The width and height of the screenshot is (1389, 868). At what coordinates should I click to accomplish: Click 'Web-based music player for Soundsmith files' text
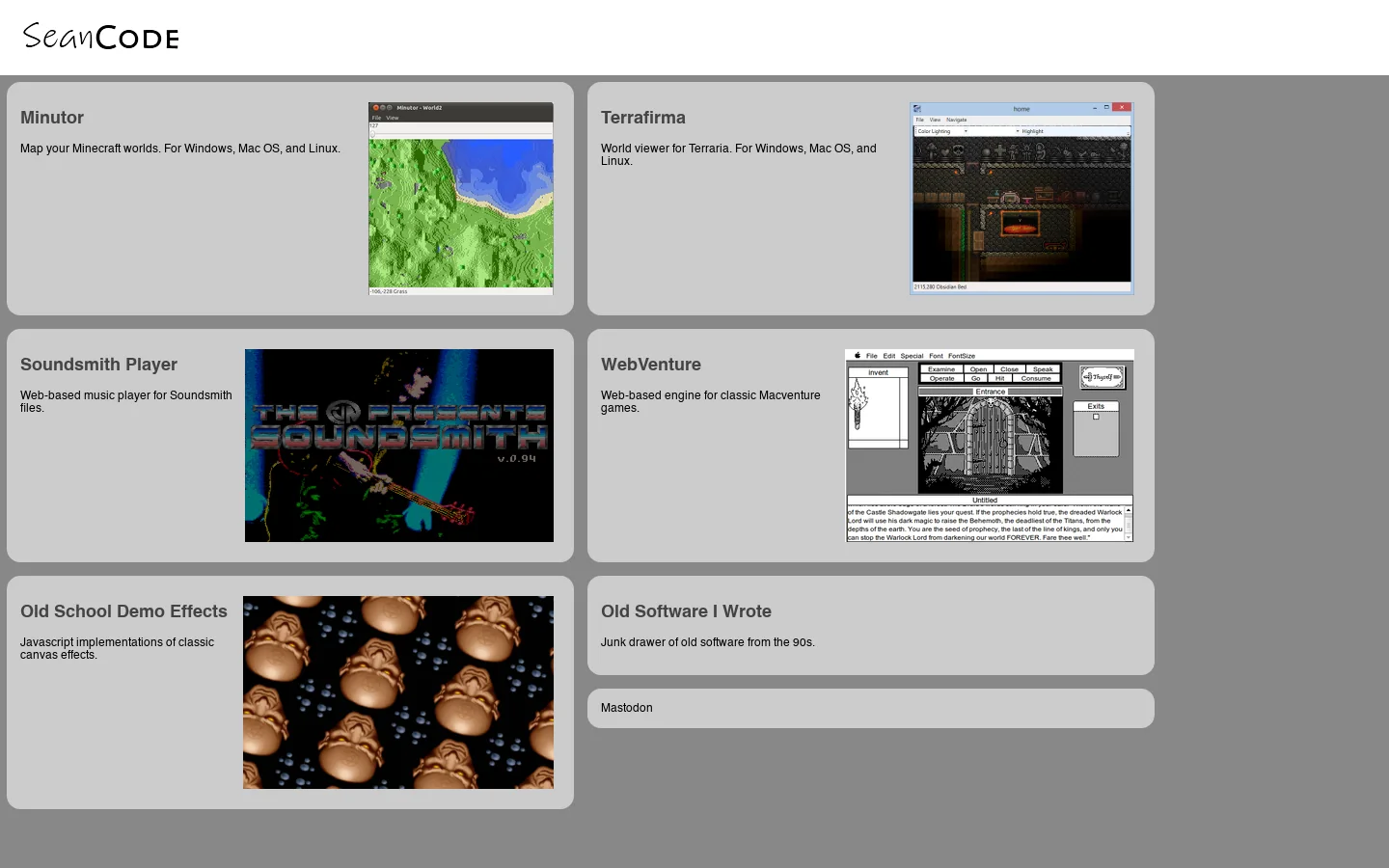[126, 401]
